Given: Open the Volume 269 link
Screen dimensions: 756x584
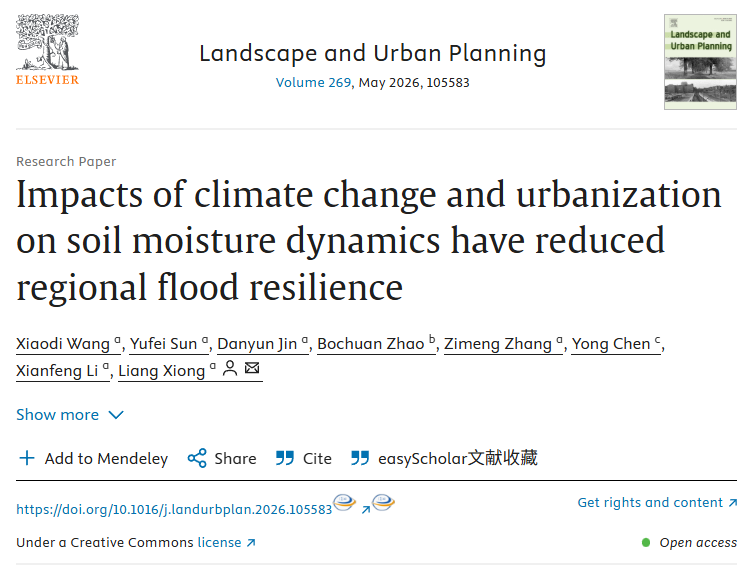Looking at the screenshot, I should point(313,83).
